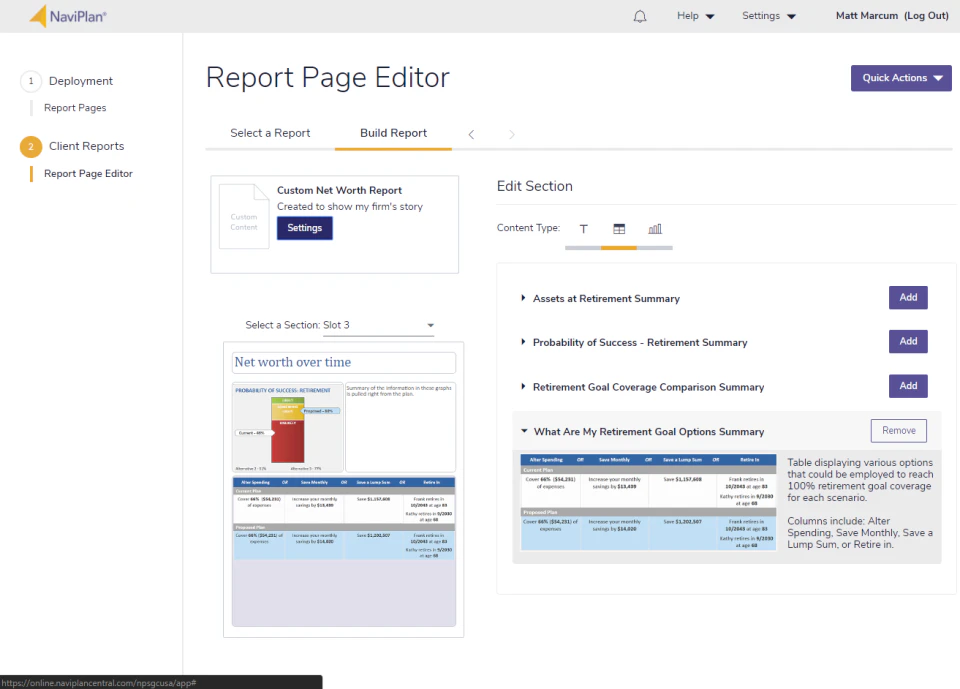The width and height of the screenshot is (960, 689).
Task: Select the Text content type icon
Action: point(584,228)
